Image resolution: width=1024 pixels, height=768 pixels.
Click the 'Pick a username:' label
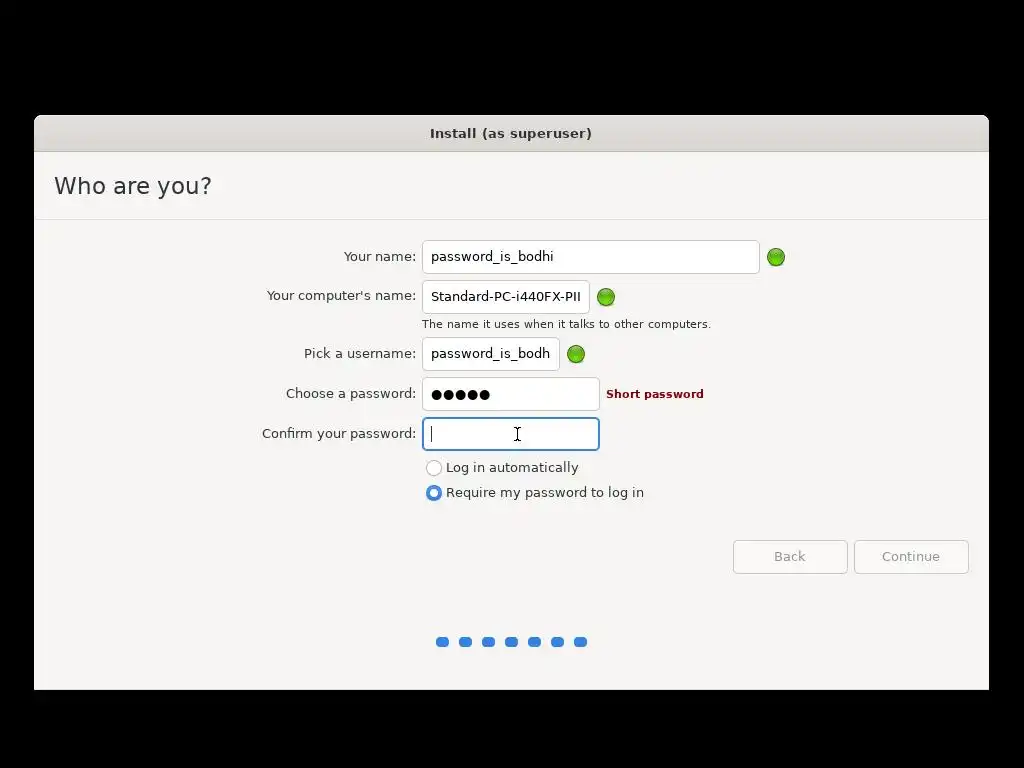point(360,353)
